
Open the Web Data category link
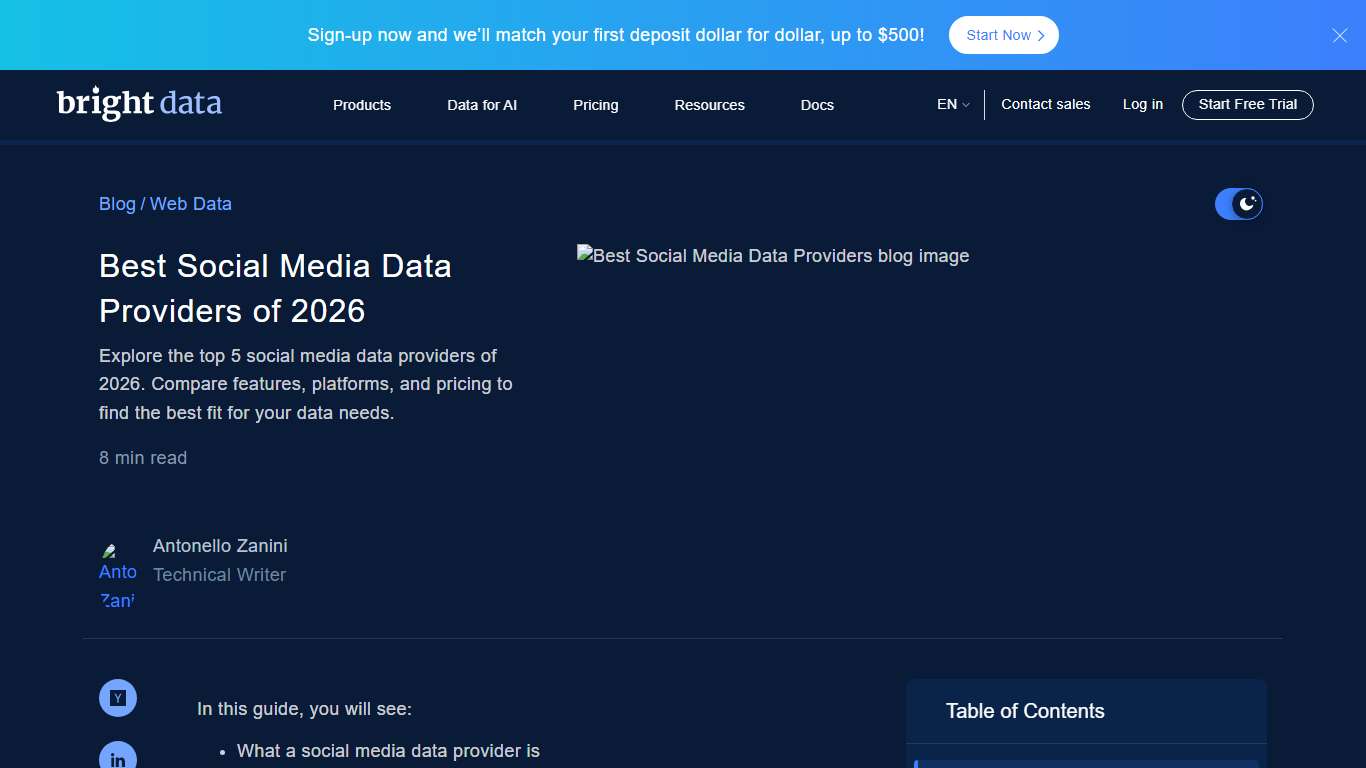[191, 204]
